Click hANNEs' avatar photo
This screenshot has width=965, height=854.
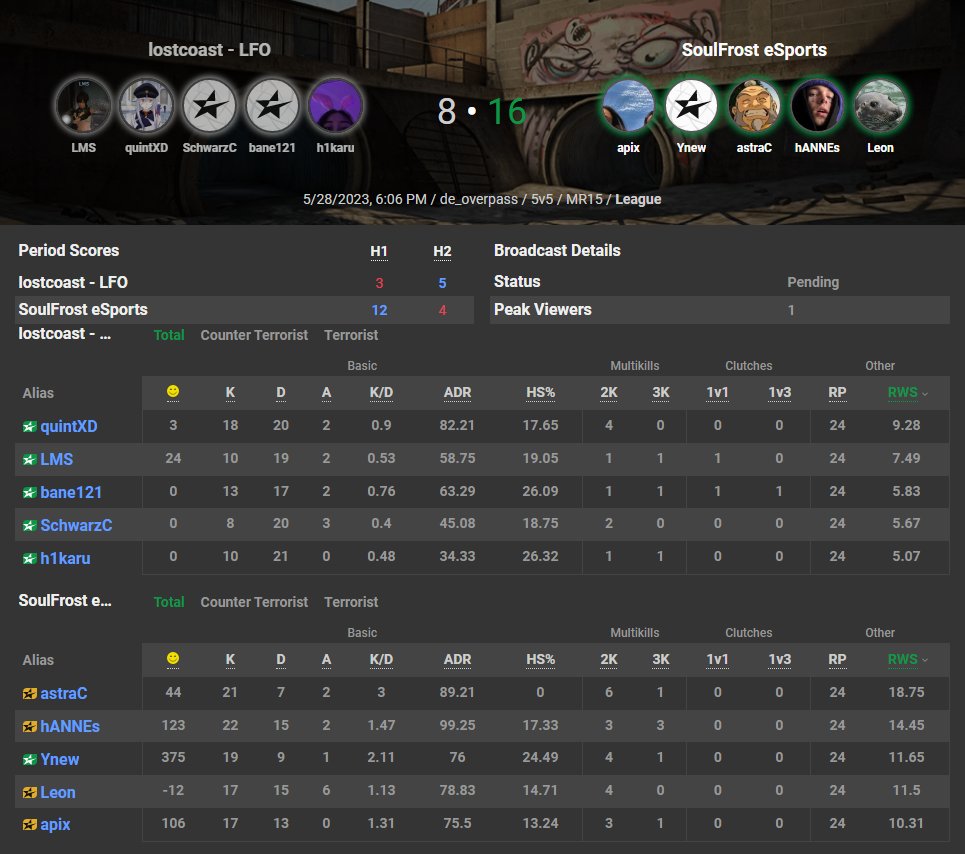(816, 104)
